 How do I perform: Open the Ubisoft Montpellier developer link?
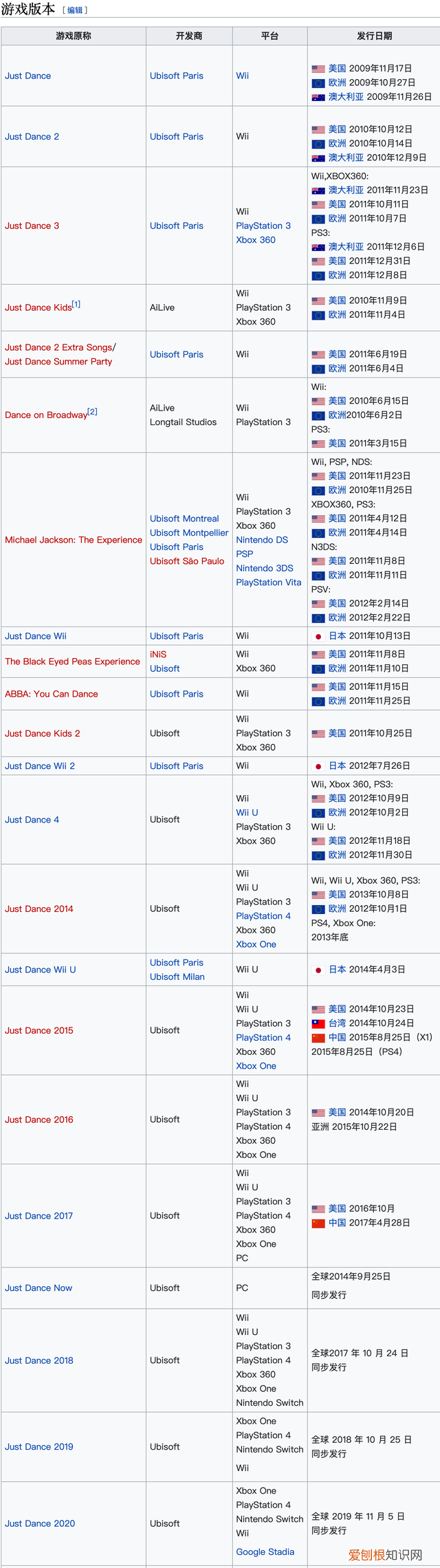click(189, 533)
